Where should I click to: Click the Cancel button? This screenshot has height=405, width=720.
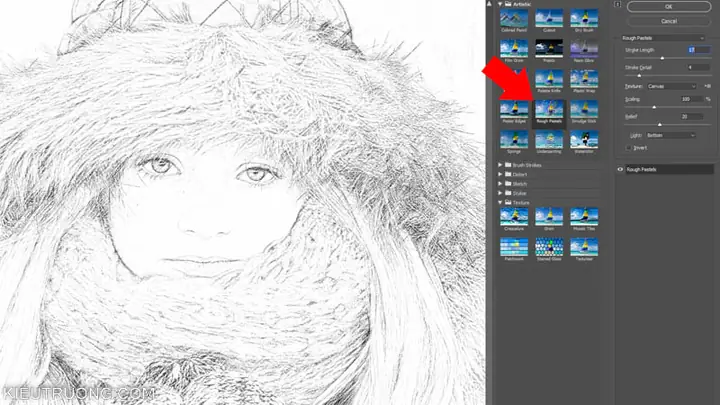pyautogui.click(x=669, y=21)
